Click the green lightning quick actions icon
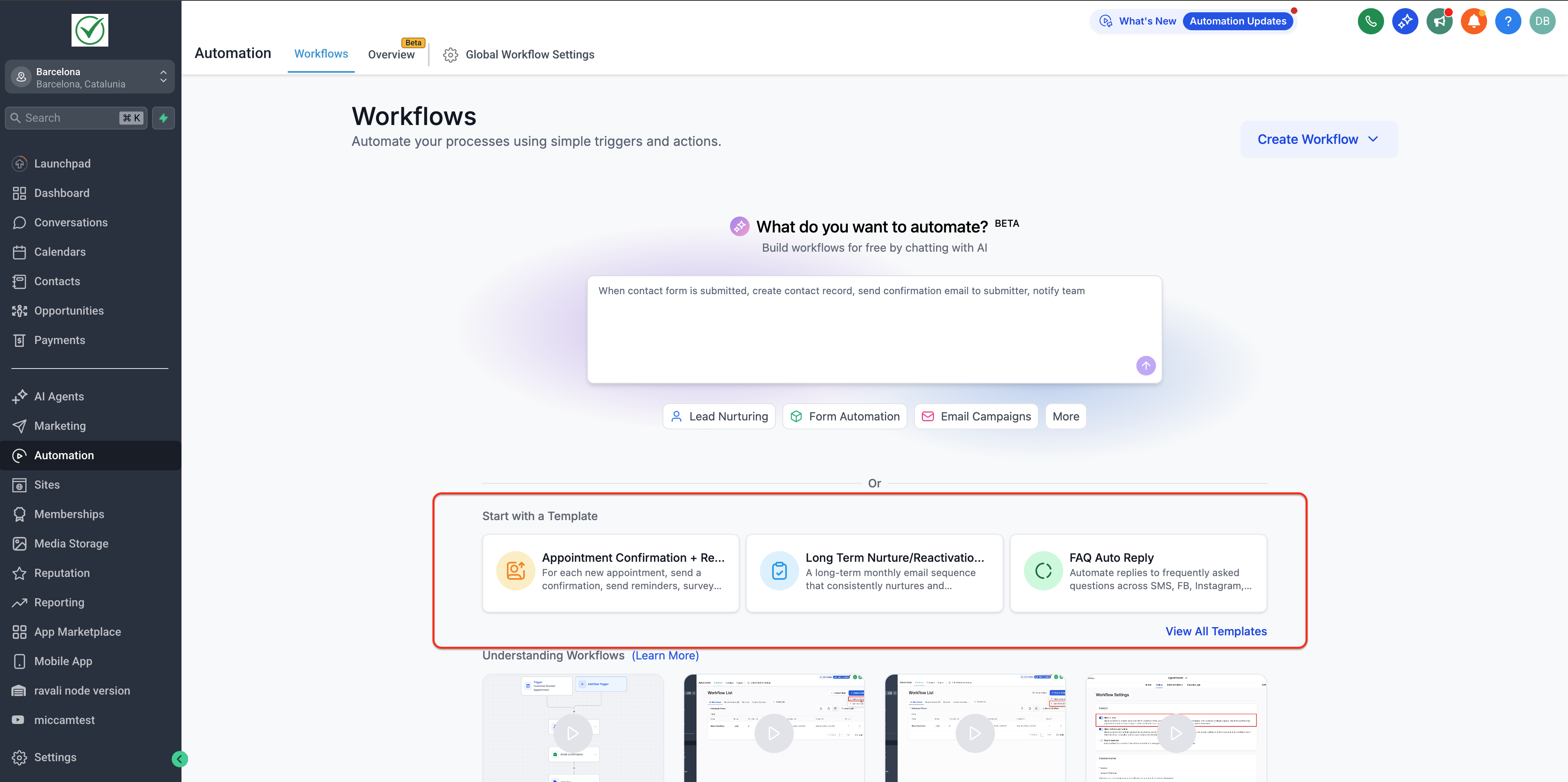This screenshot has height=782, width=1568. [x=163, y=118]
